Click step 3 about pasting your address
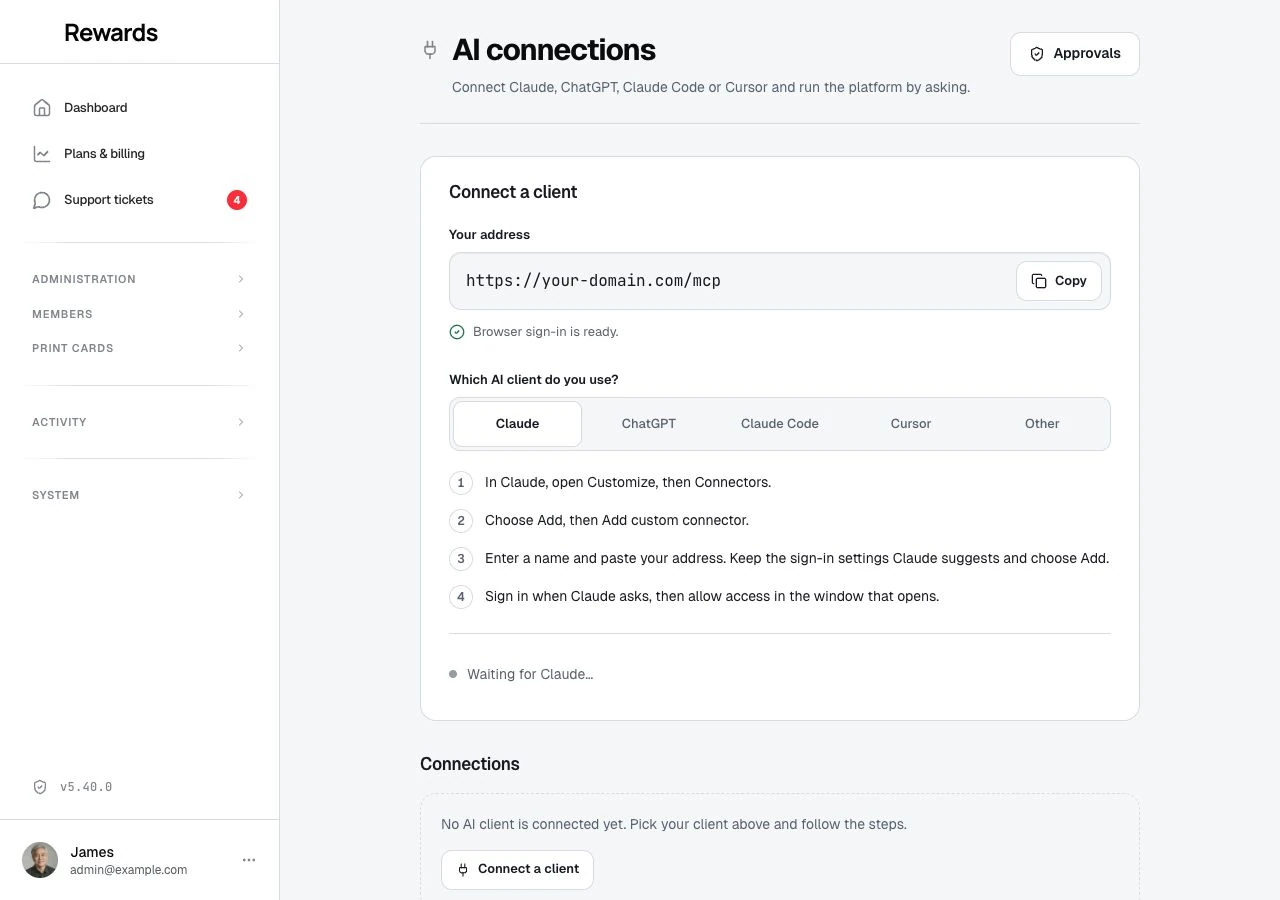 [797, 558]
